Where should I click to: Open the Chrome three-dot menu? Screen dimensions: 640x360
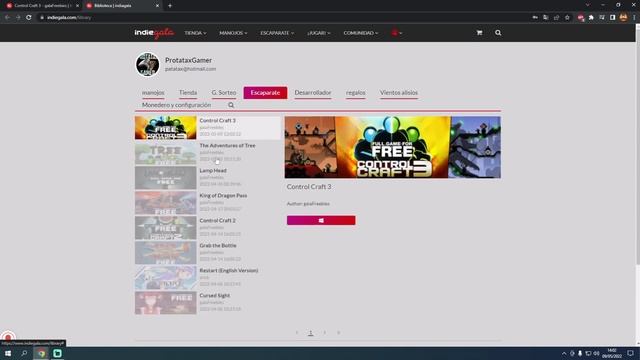[x=634, y=18]
